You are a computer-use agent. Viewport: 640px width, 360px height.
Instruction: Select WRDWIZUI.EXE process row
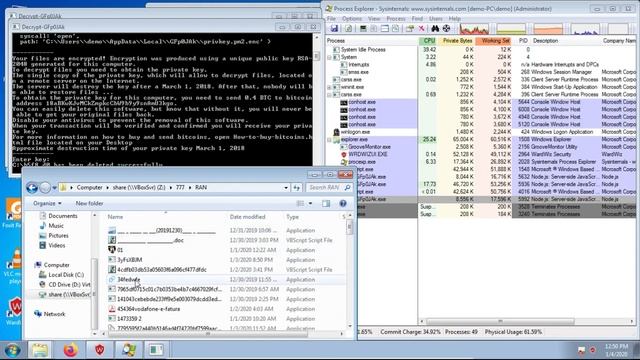pyautogui.click(x=480, y=154)
